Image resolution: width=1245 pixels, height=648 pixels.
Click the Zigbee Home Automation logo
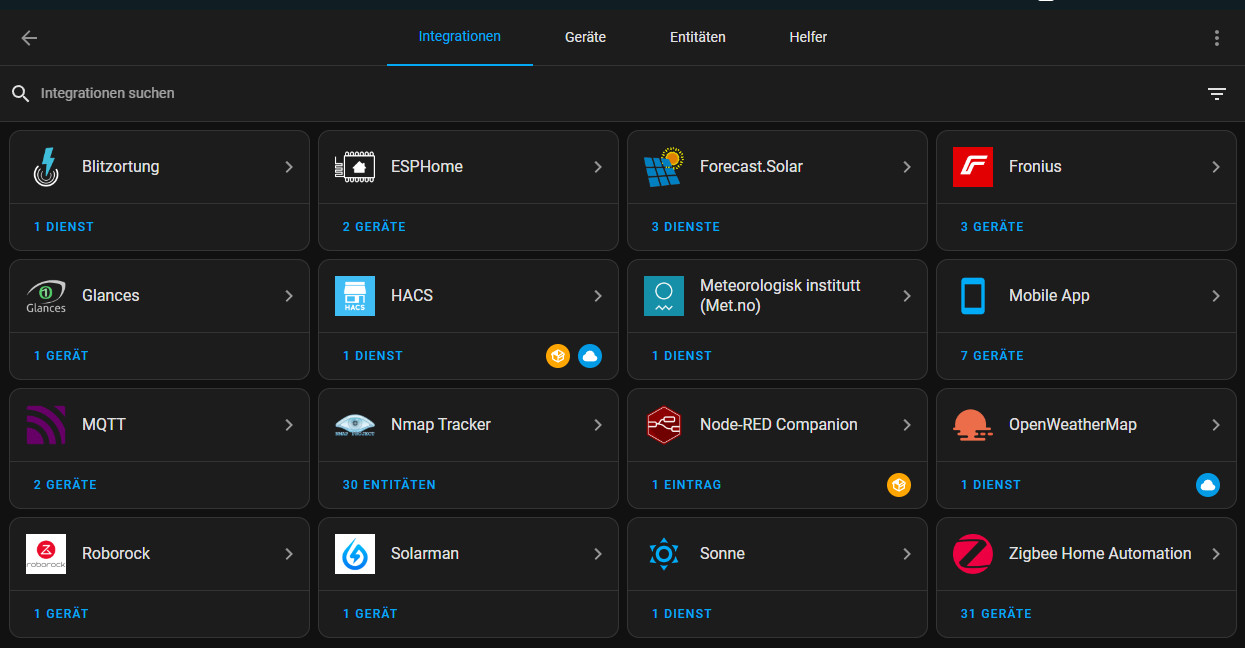pyautogui.click(x=972, y=554)
